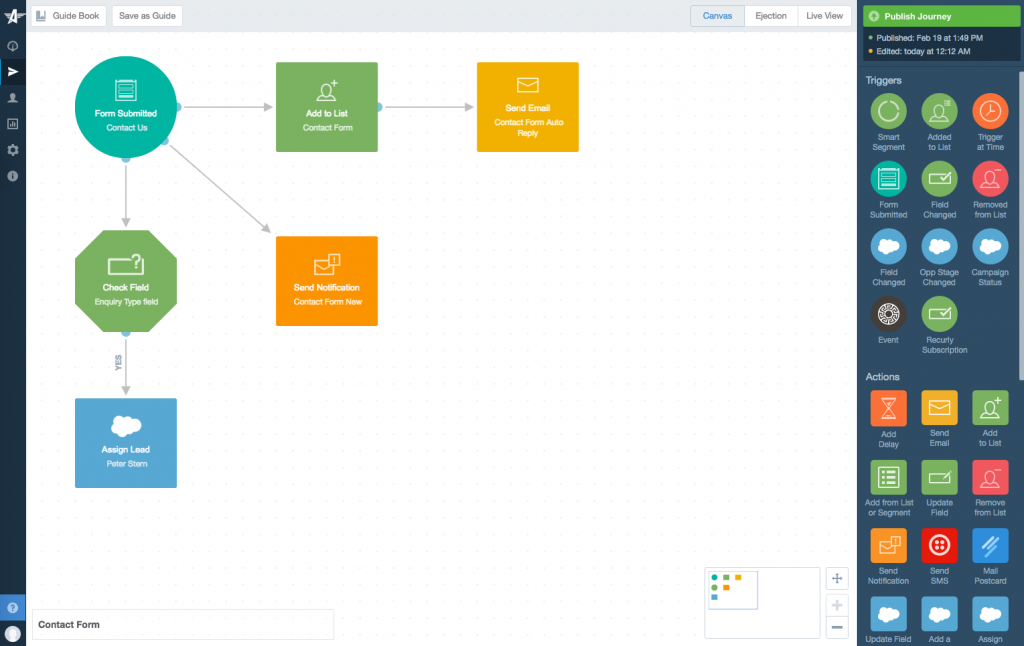Pick the Mail Postcard action icon
Screen dimensions: 1024x646
pyautogui.click(x=990, y=547)
